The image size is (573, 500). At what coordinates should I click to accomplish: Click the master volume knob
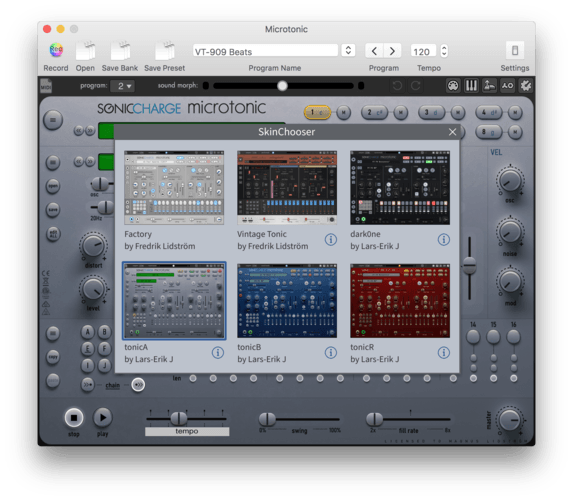pyautogui.click(x=510, y=420)
